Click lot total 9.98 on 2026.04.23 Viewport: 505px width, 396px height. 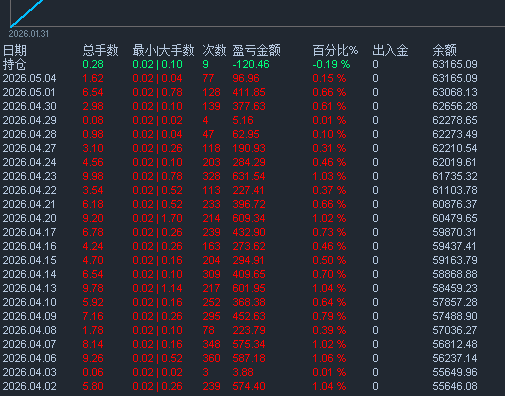[93, 176]
